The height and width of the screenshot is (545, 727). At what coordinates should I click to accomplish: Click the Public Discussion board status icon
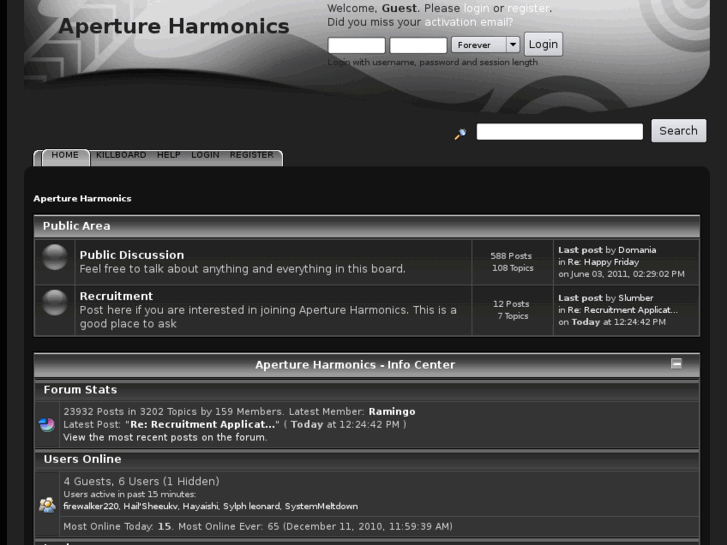coord(55,257)
